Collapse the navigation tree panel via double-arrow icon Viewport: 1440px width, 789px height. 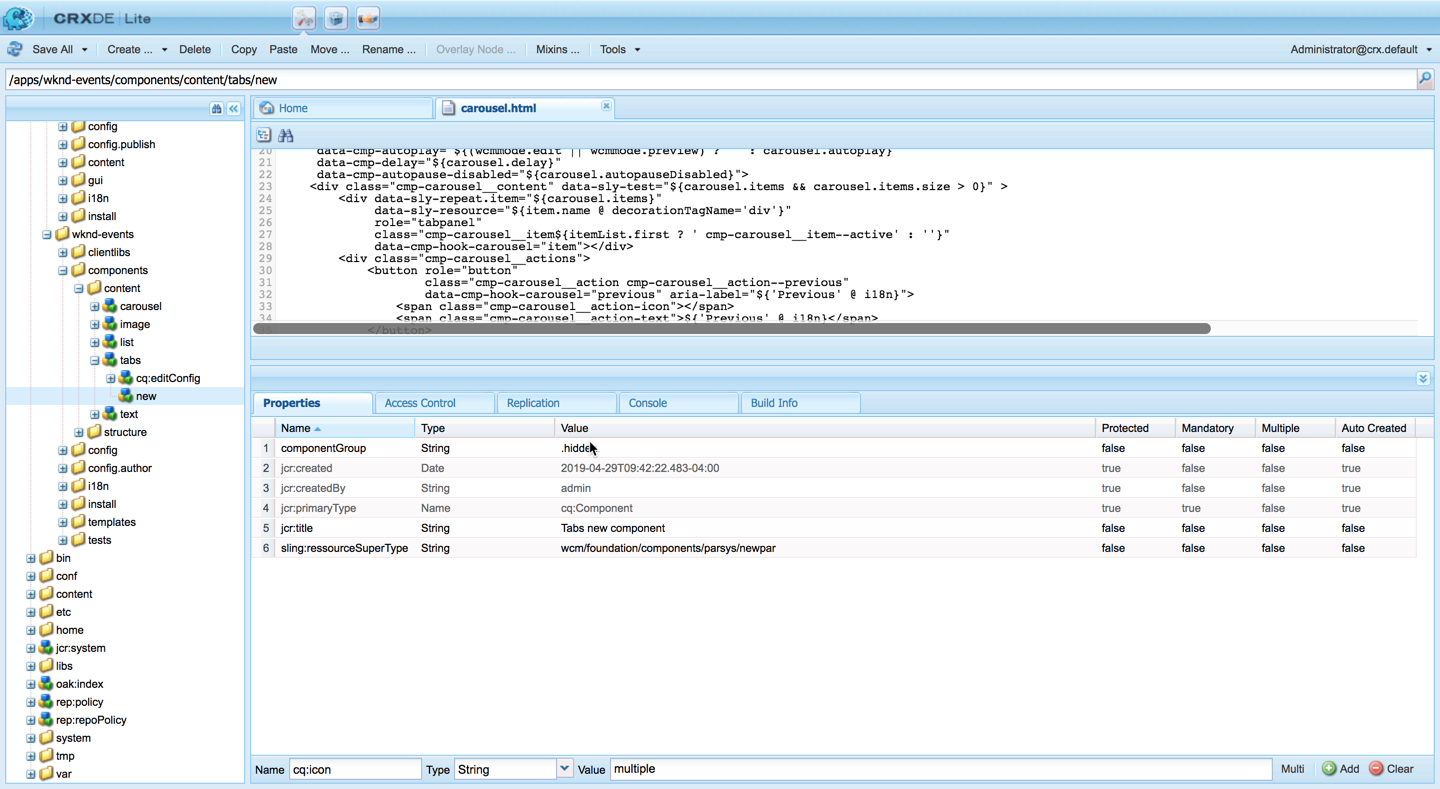pyautogui.click(x=233, y=107)
